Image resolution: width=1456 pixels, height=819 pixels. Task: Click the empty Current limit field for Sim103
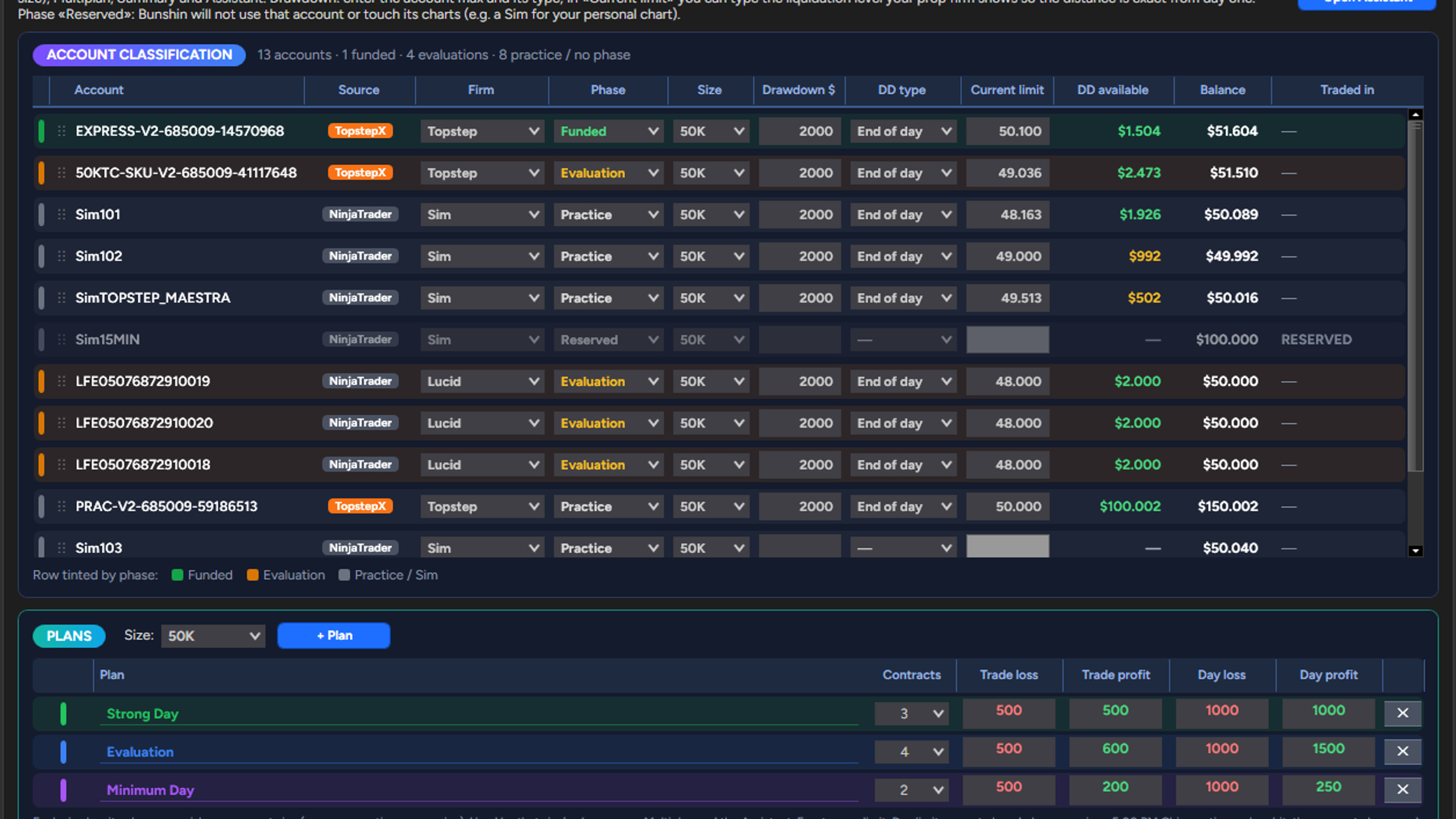click(1007, 546)
